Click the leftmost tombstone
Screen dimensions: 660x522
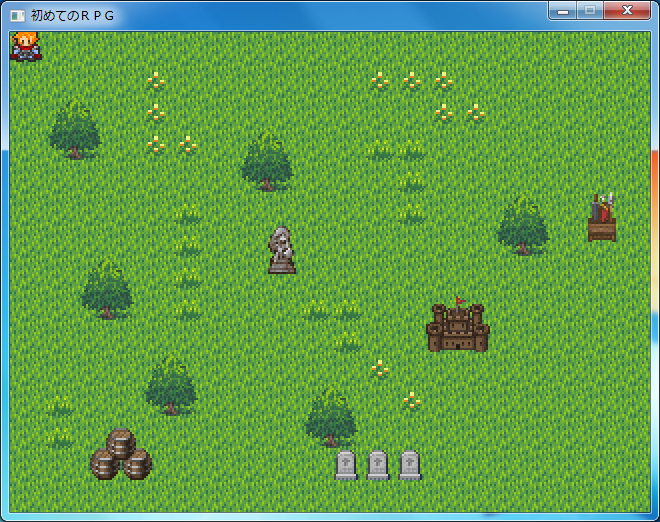pyautogui.click(x=346, y=465)
